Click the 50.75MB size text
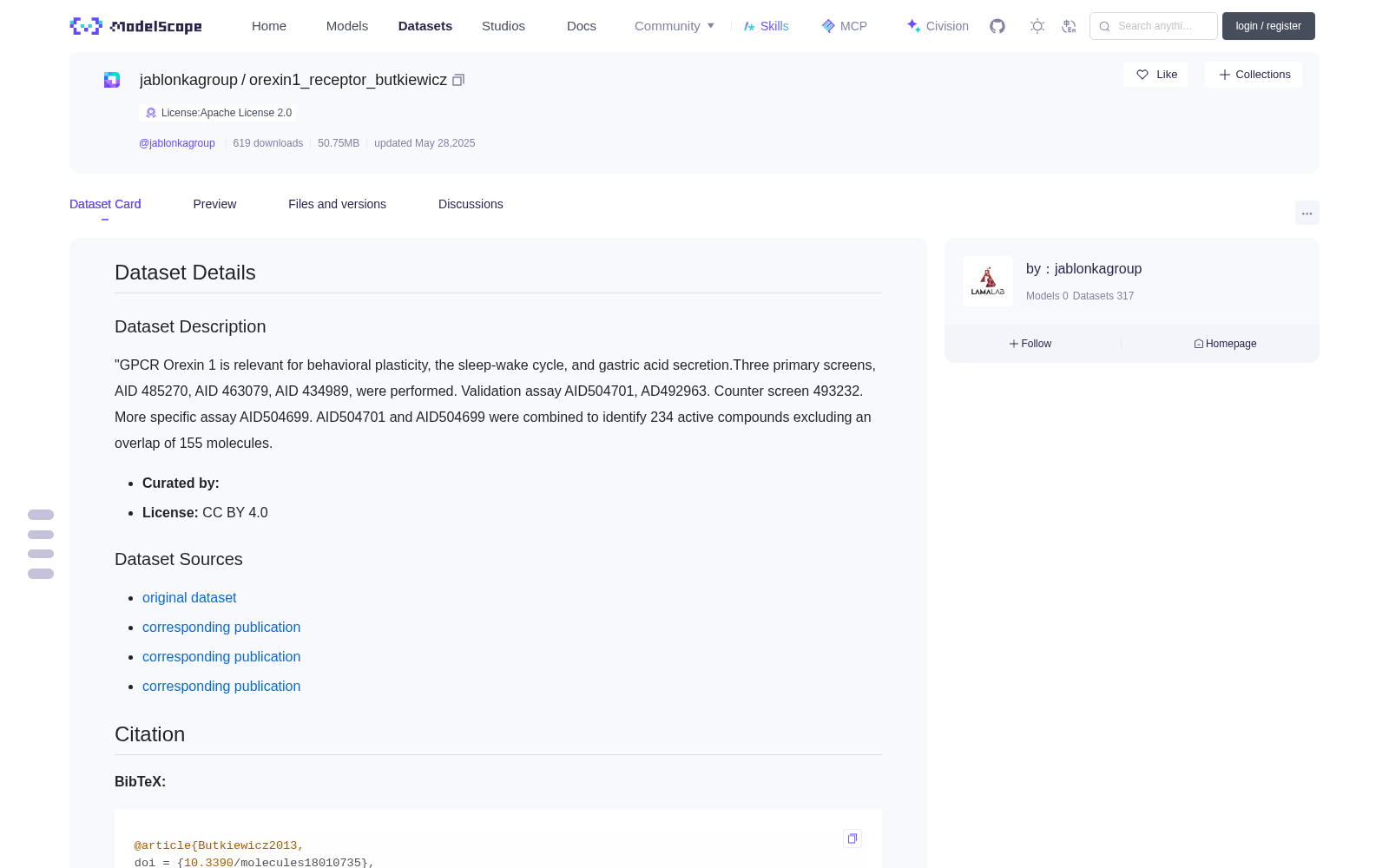Screen dimensions: 1389x868 pyautogui.click(x=339, y=143)
